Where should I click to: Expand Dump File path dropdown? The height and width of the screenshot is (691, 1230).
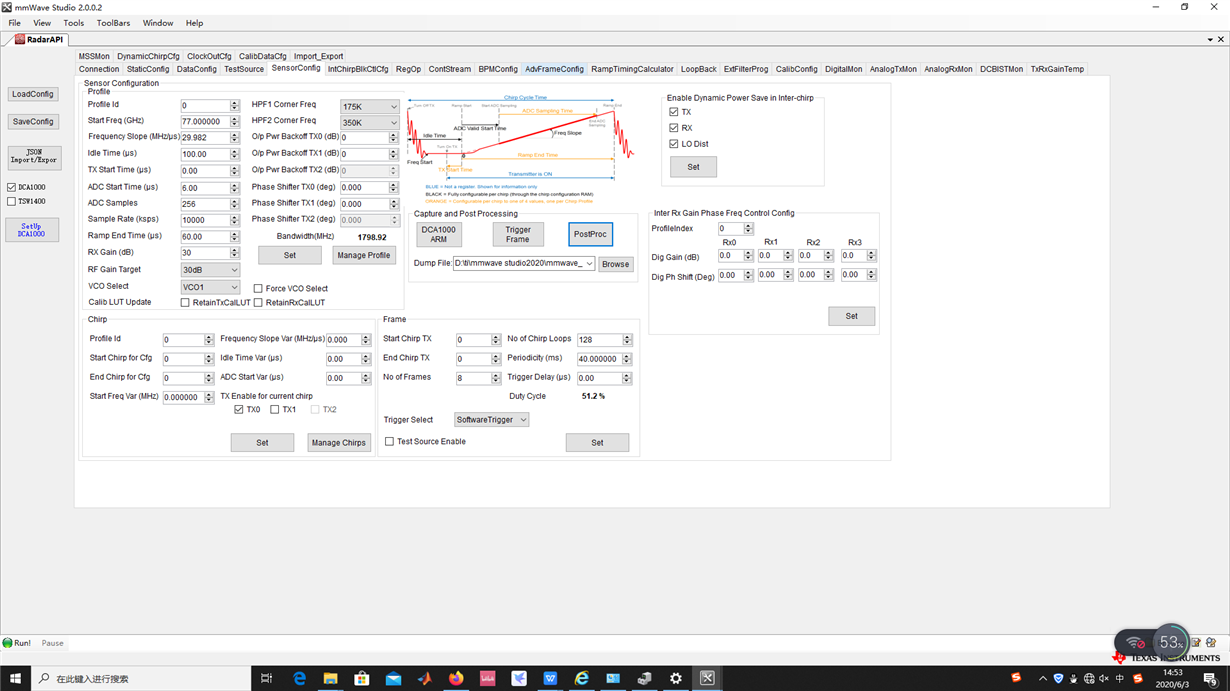(x=589, y=264)
